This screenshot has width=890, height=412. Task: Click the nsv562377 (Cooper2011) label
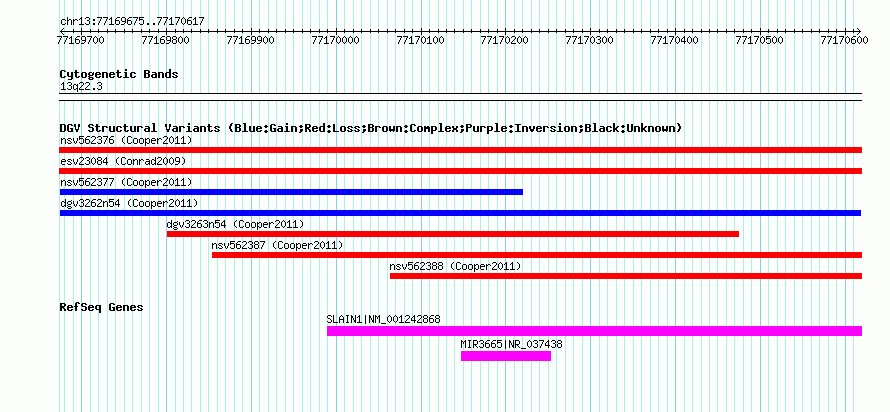[x=126, y=182]
